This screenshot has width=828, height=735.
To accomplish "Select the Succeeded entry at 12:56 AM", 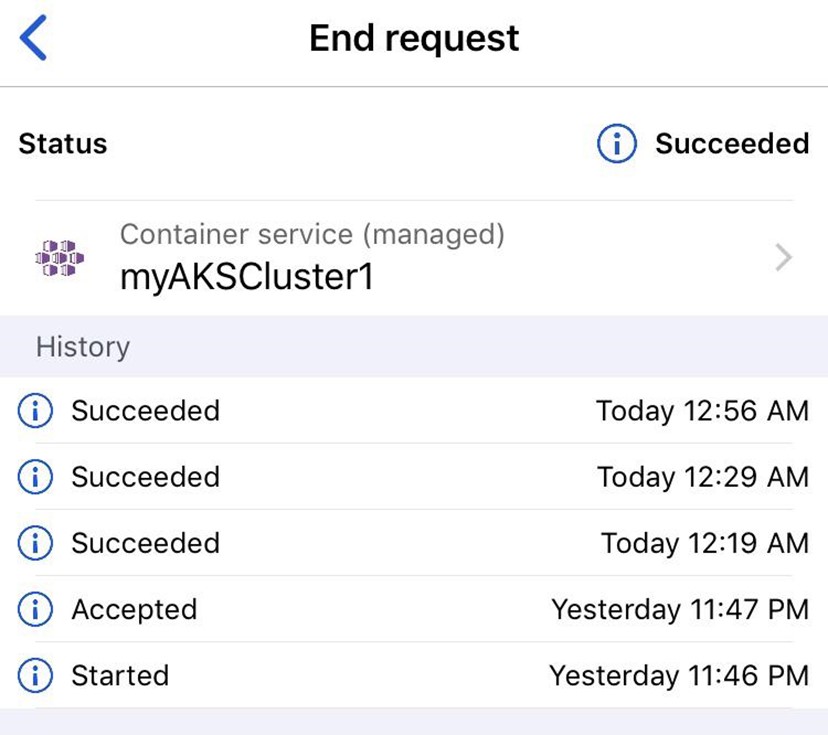I will pos(414,410).
